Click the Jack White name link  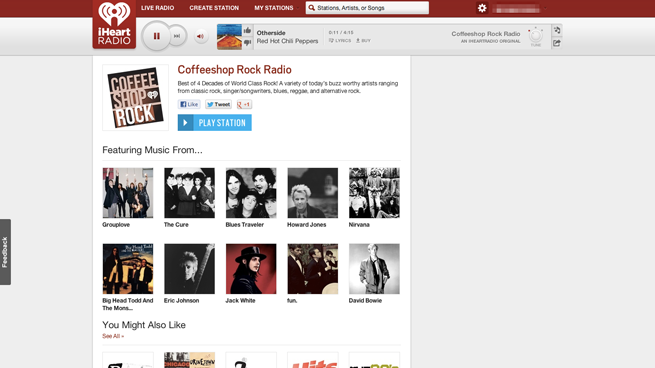pyautogui.click(x=240, y=301)
